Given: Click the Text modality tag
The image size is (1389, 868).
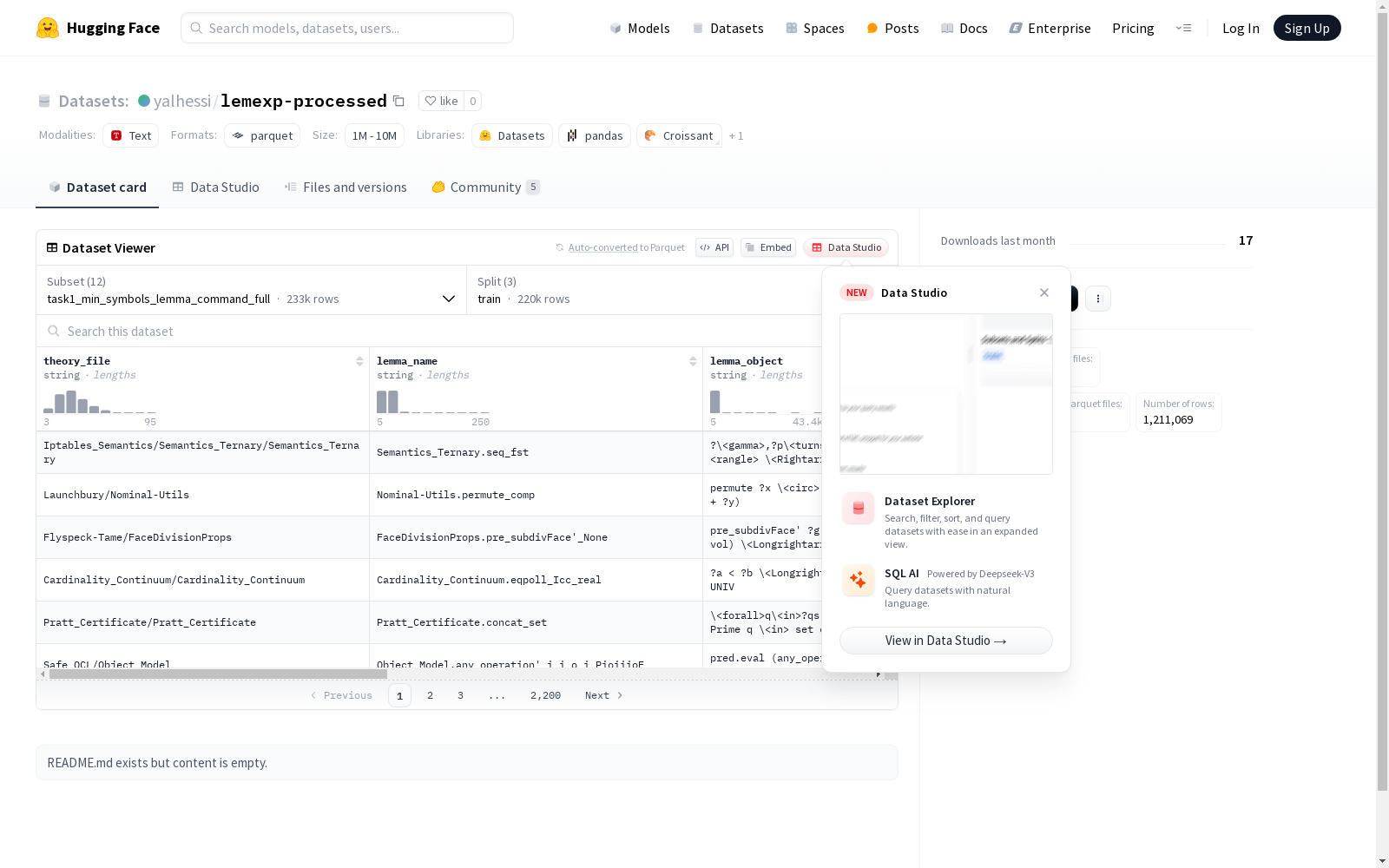Looking at the screenshot, I should (131, 135).
